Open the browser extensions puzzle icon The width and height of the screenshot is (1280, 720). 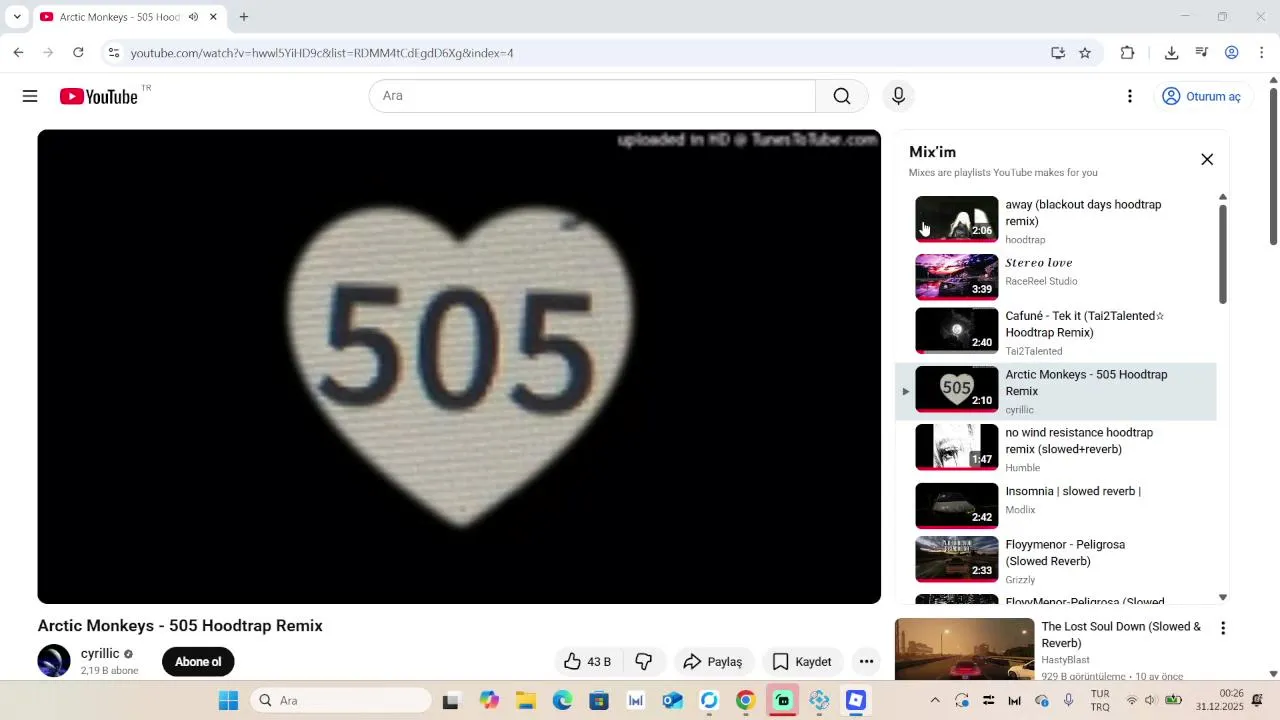click(1128, 53)
